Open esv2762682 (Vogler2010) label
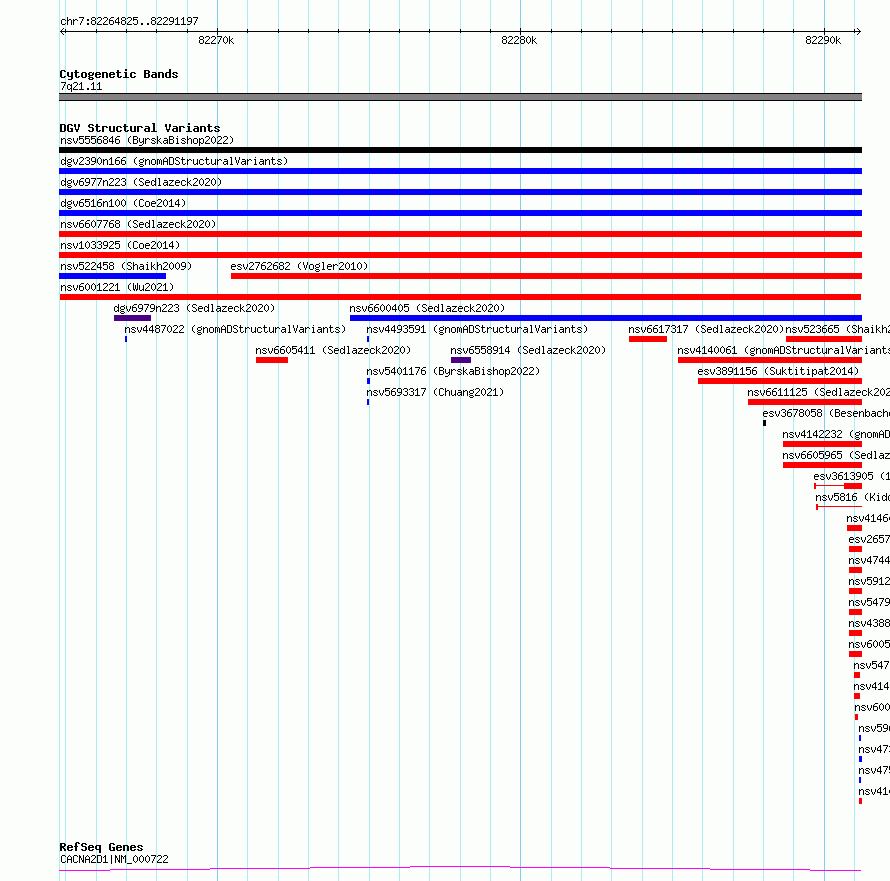Image resolution: width=890 pixels, height=881 pixels. (299, 266)
